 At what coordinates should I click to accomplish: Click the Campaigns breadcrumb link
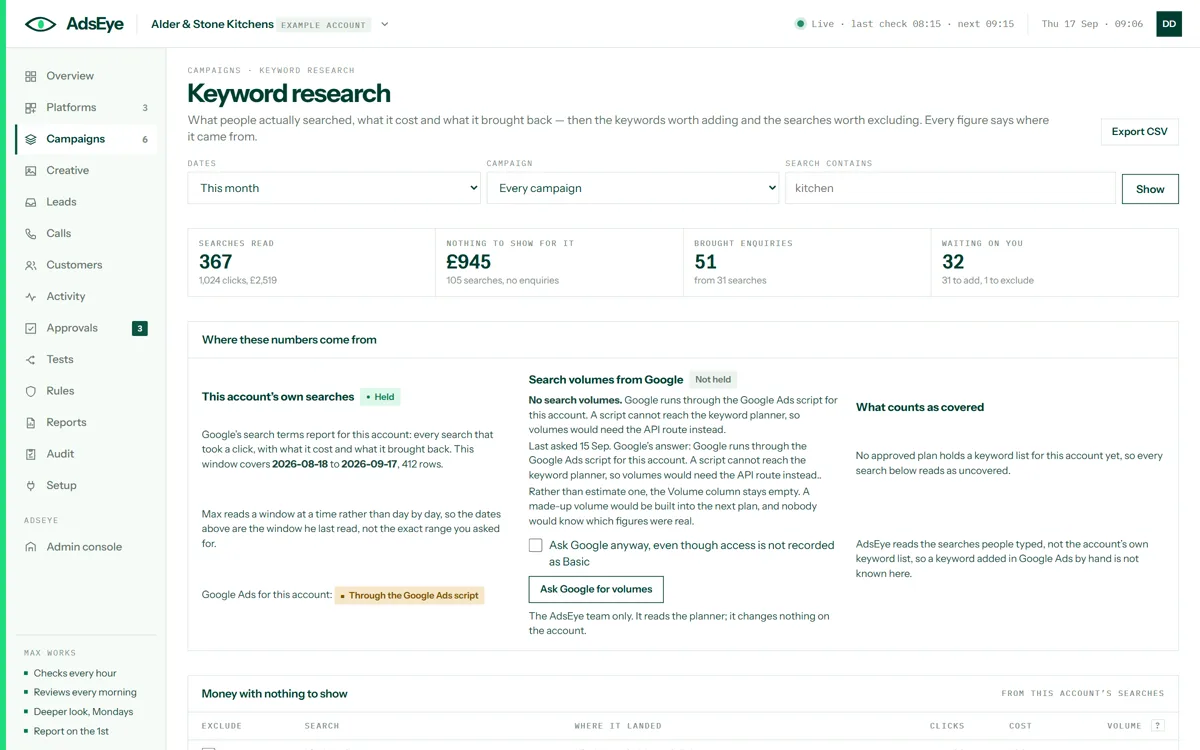[x=215, y=71]
